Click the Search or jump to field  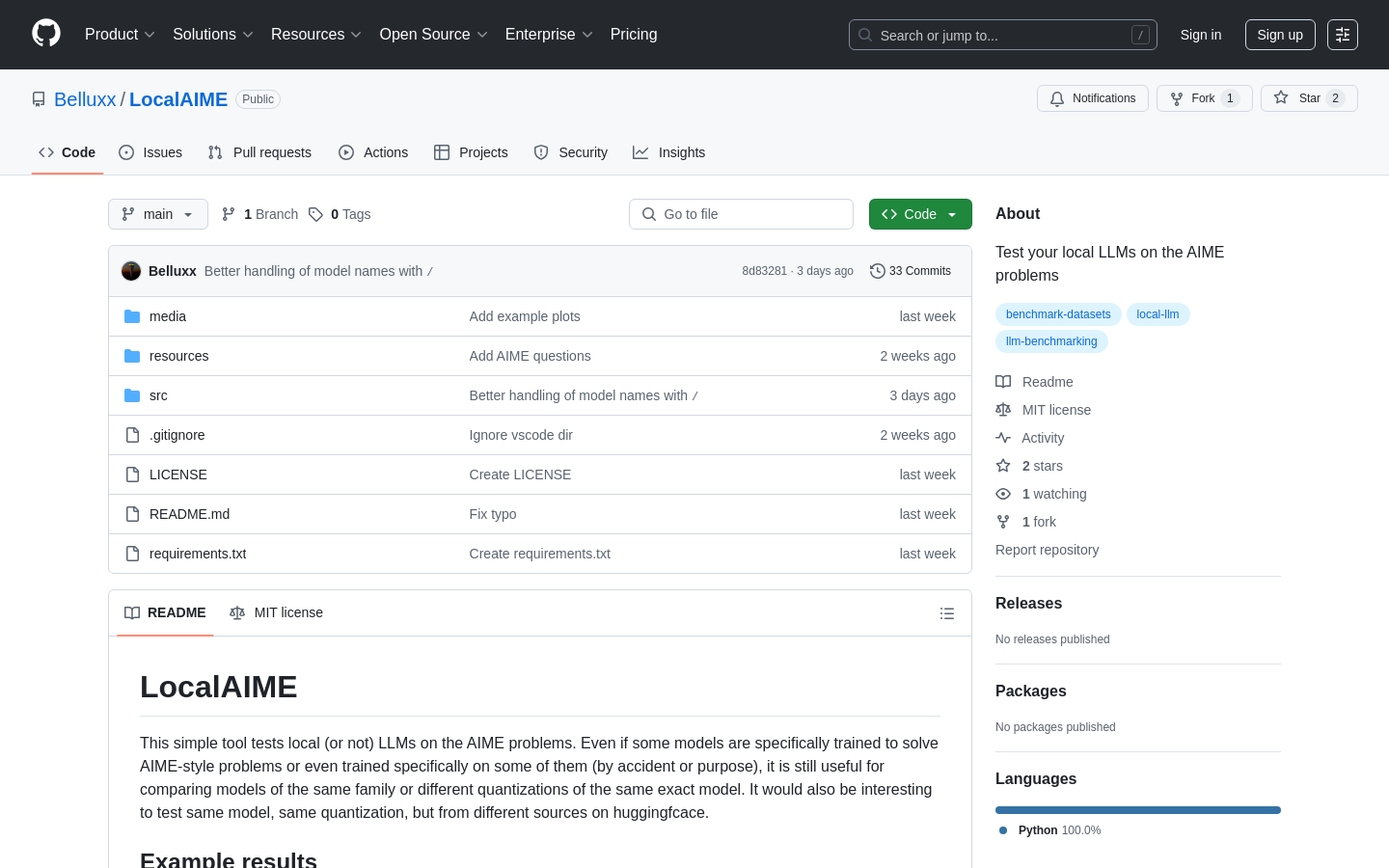point(1003,35)
